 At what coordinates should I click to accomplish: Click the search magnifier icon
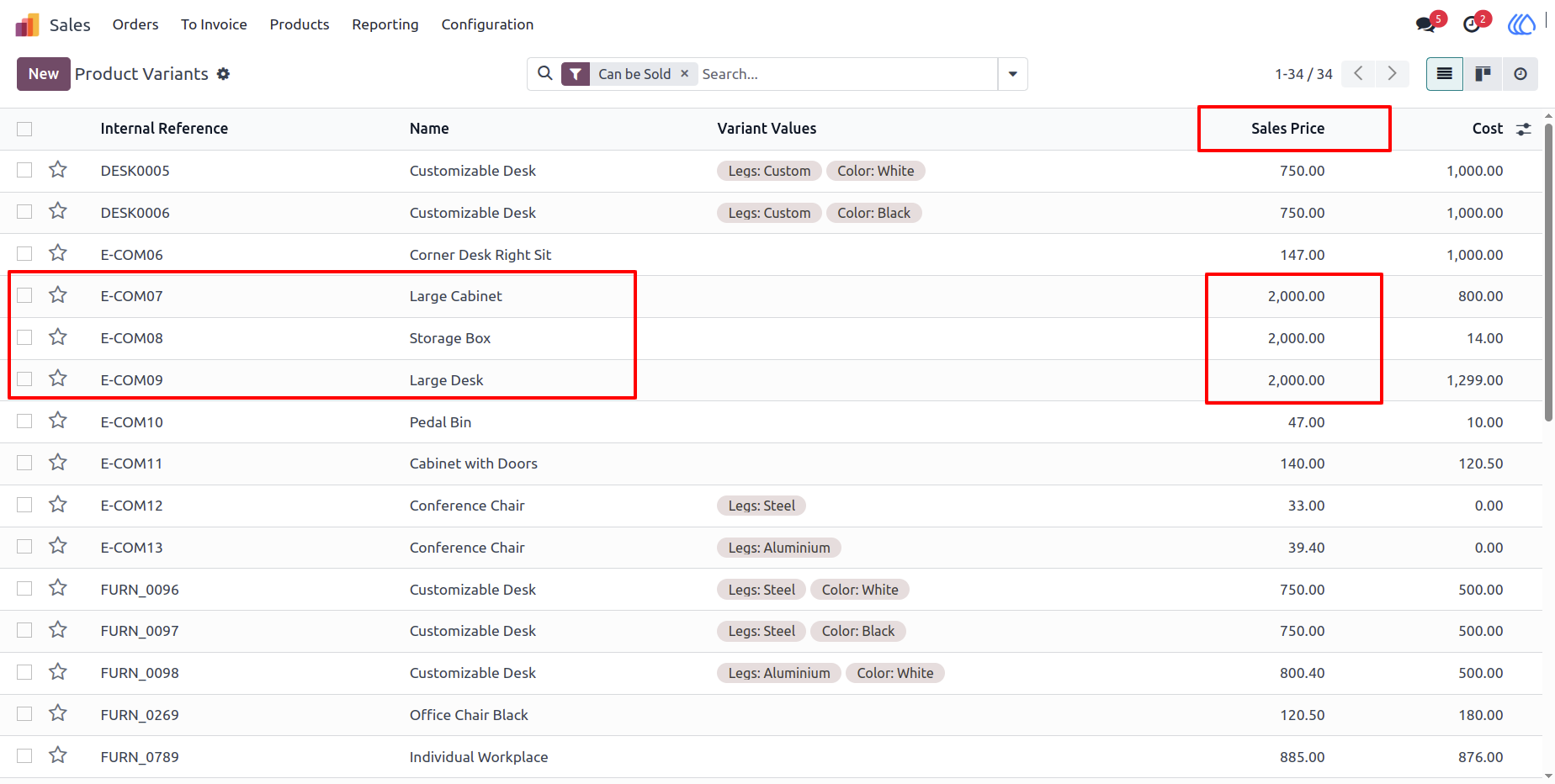coord(545,74)
